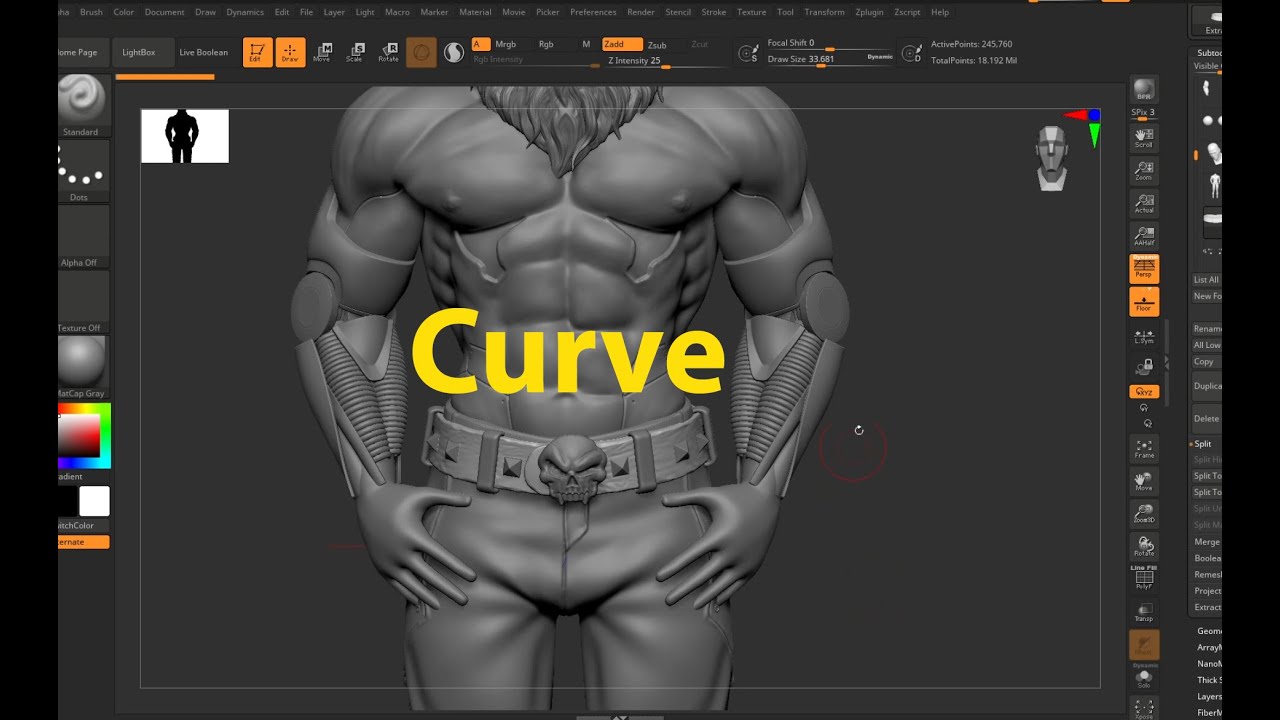Click the Zoom canvas icon
The image size is (1280, 720).
click(x=1144, y=171)
